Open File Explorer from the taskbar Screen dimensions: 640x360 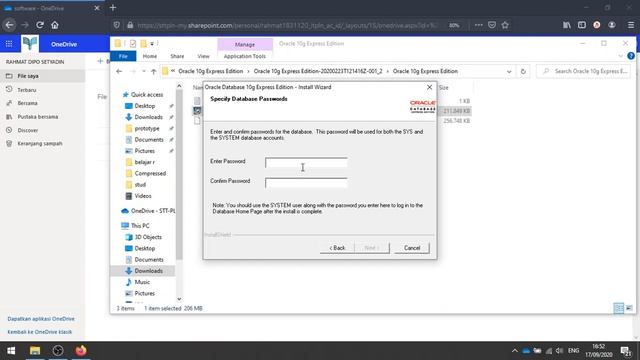click(35, 351)
